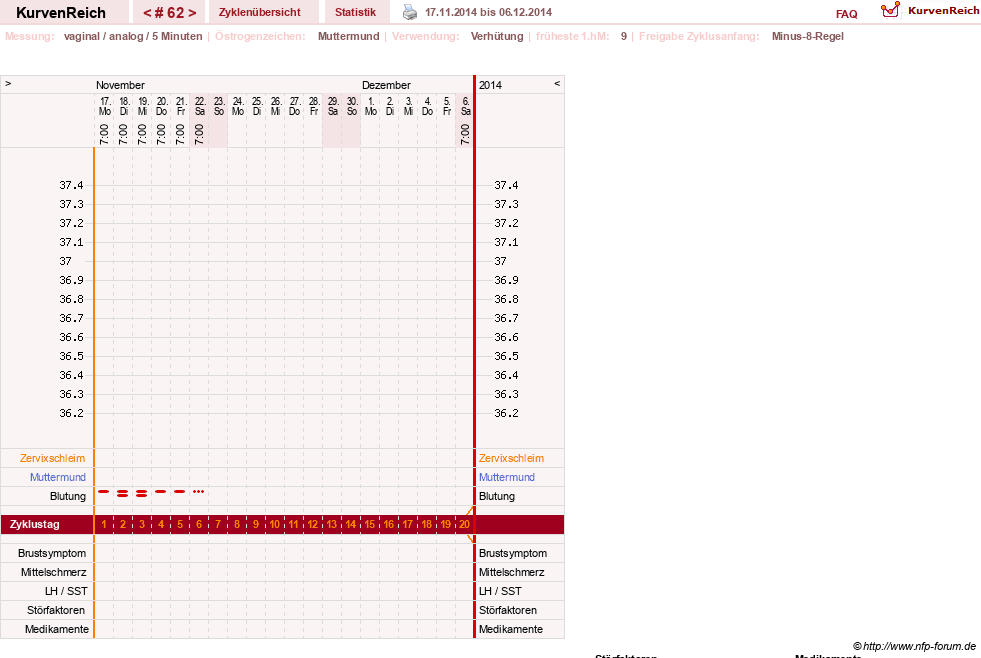Viewport: 981px width, 658px height.
Task: Click the left '>' arrow in chart header
Action: [8, 83]
